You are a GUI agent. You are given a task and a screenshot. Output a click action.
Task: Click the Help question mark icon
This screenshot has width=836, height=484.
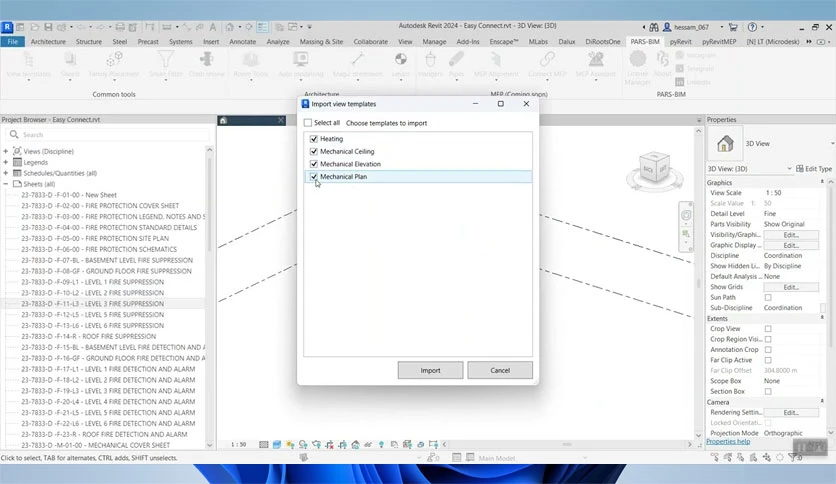pos(752,27)
